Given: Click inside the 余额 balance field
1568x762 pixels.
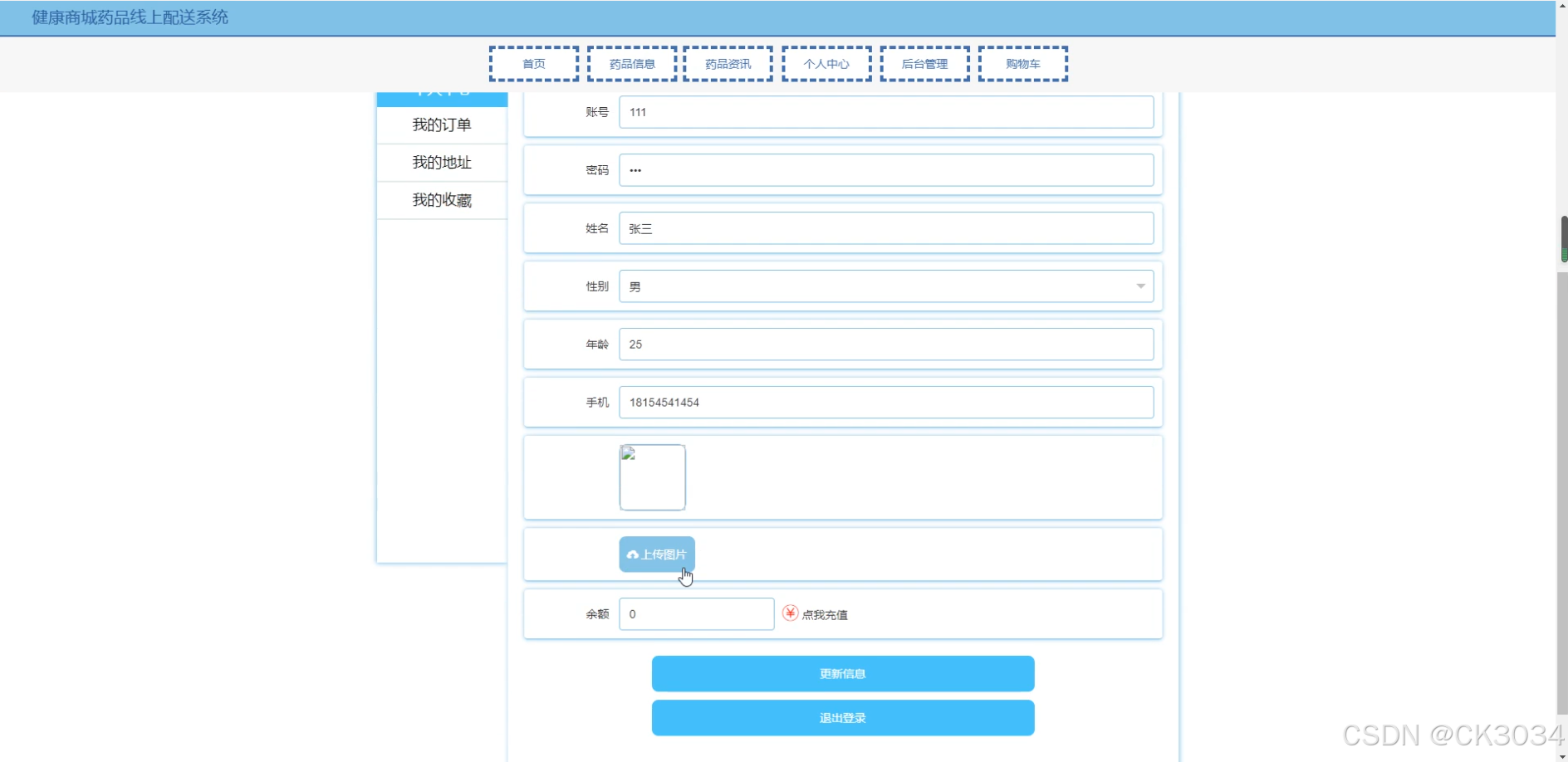Looking at the screenshot, I should coord(696,613).
